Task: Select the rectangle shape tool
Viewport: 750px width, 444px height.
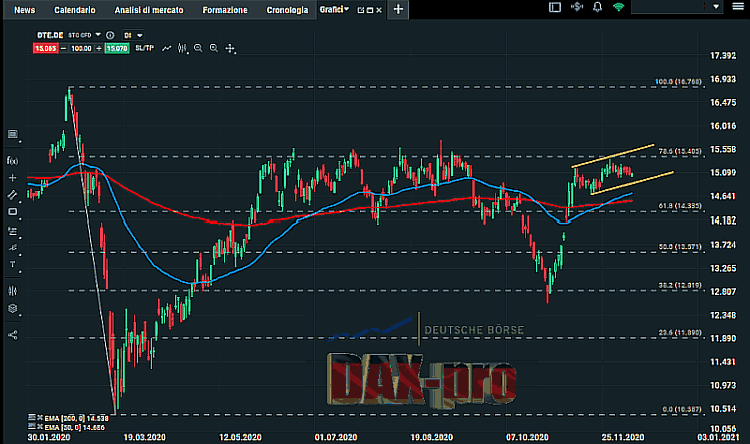Action: coord(13,212)
